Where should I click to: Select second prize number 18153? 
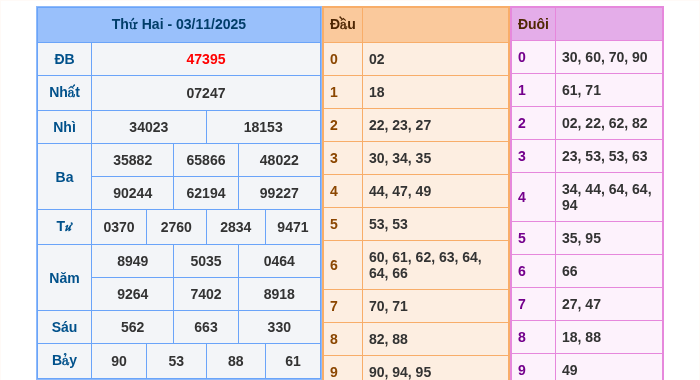[263, 127]
